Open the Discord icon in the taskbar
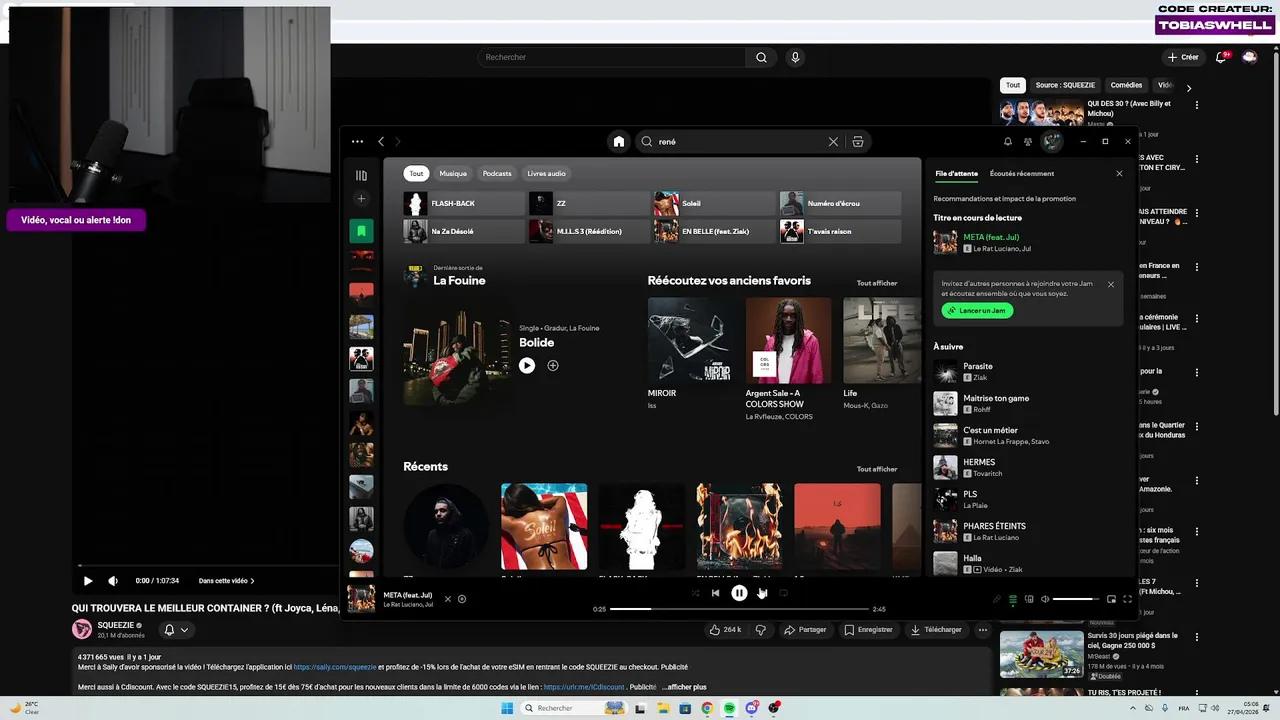This screenshot has height=720, width=1280. coord(751,708)
